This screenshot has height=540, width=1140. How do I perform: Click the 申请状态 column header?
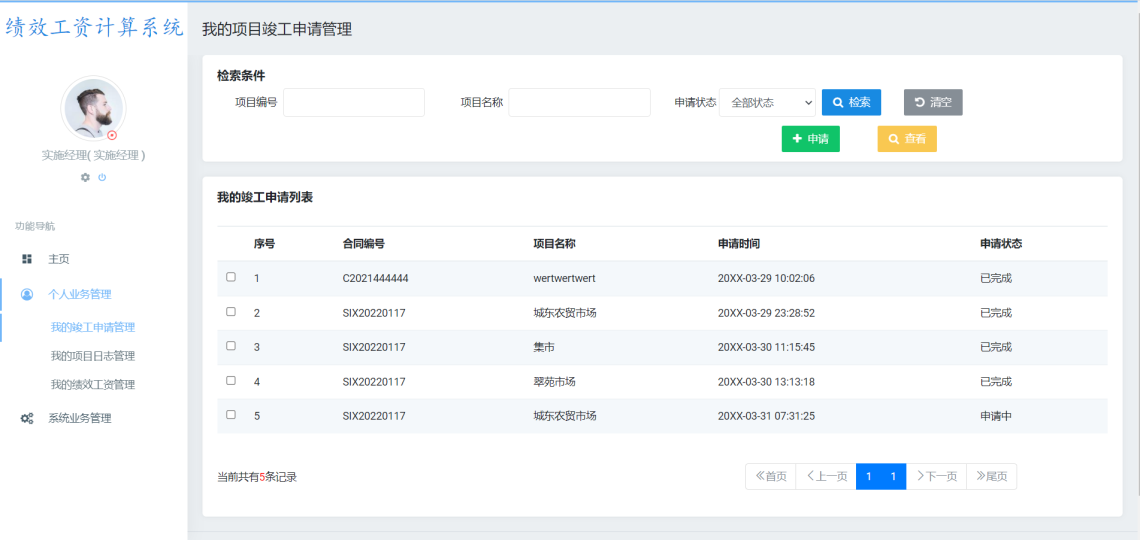[1001, 244]
